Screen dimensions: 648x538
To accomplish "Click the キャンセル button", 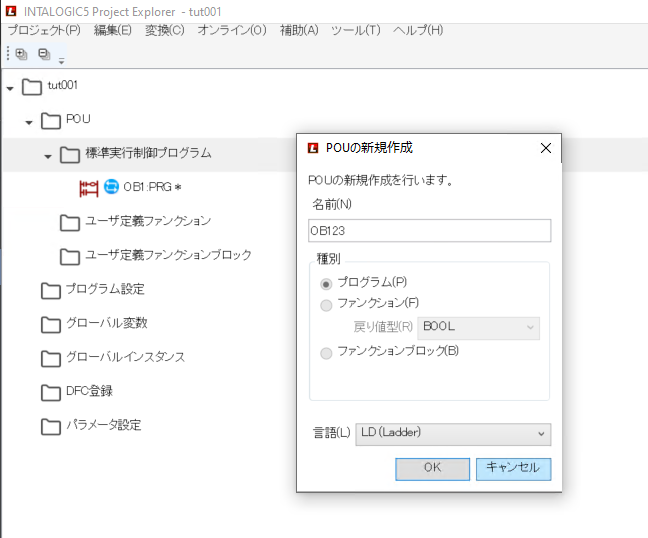I will click(x=513, y=468).
